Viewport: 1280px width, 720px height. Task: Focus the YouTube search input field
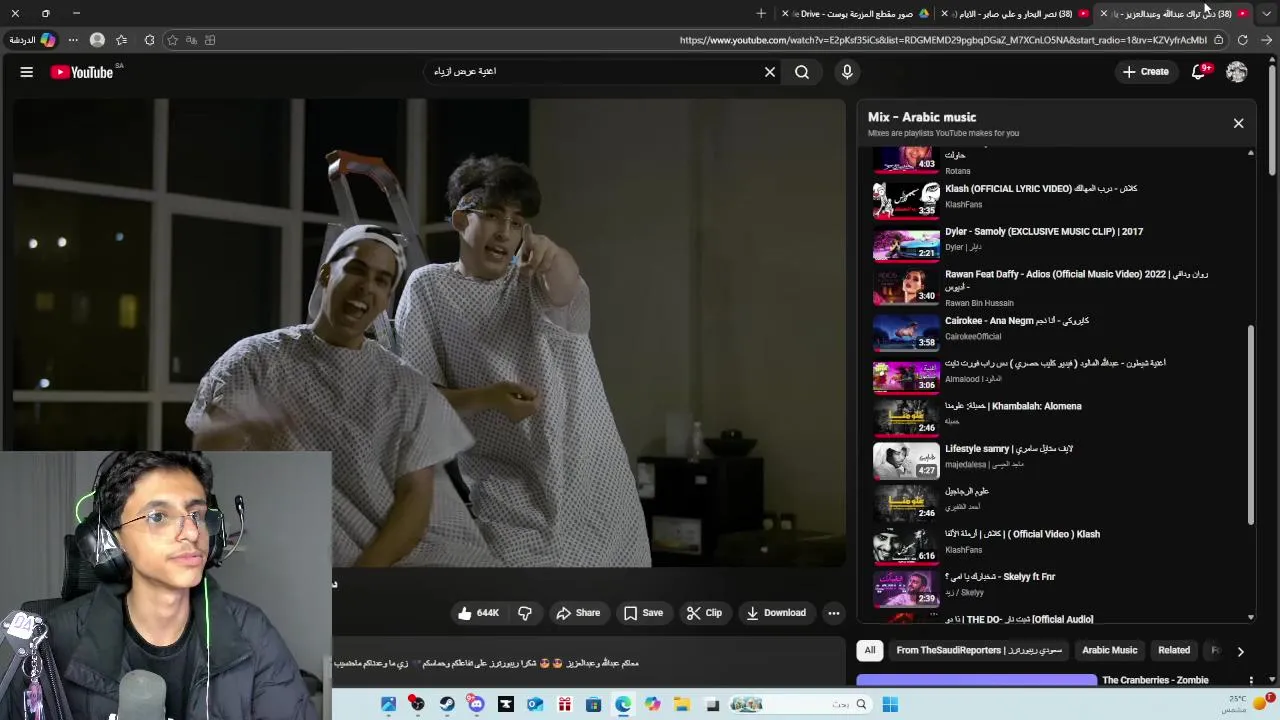[x=600, y=72]
